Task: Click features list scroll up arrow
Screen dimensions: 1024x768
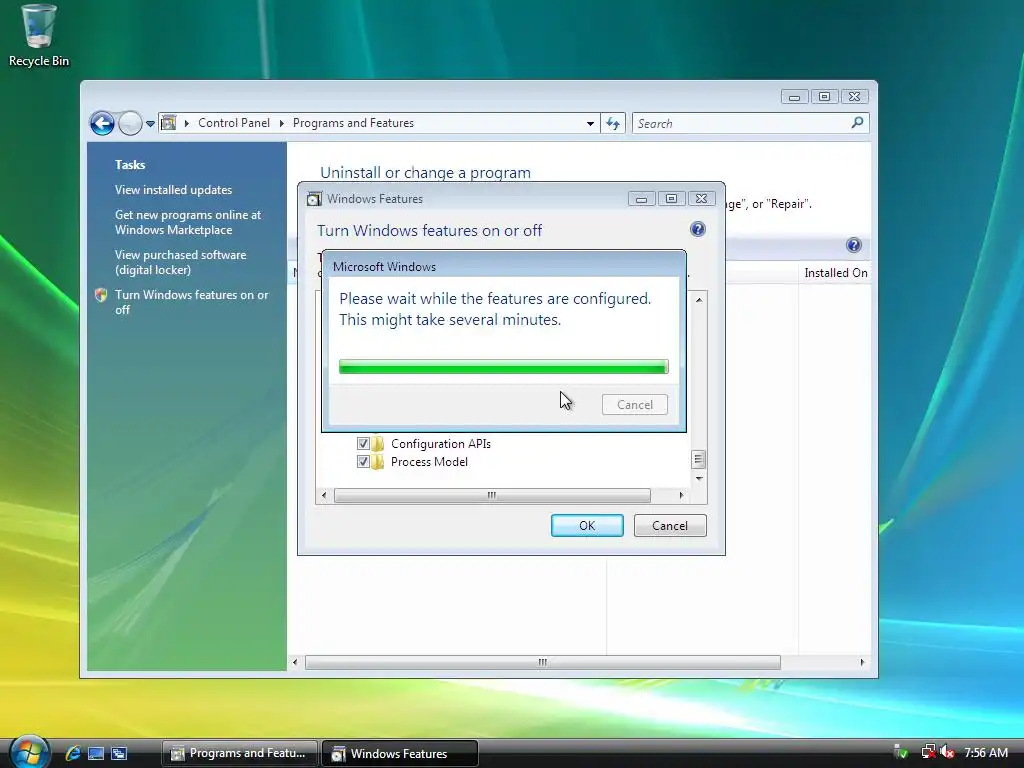Action: (x=699, y=300)
